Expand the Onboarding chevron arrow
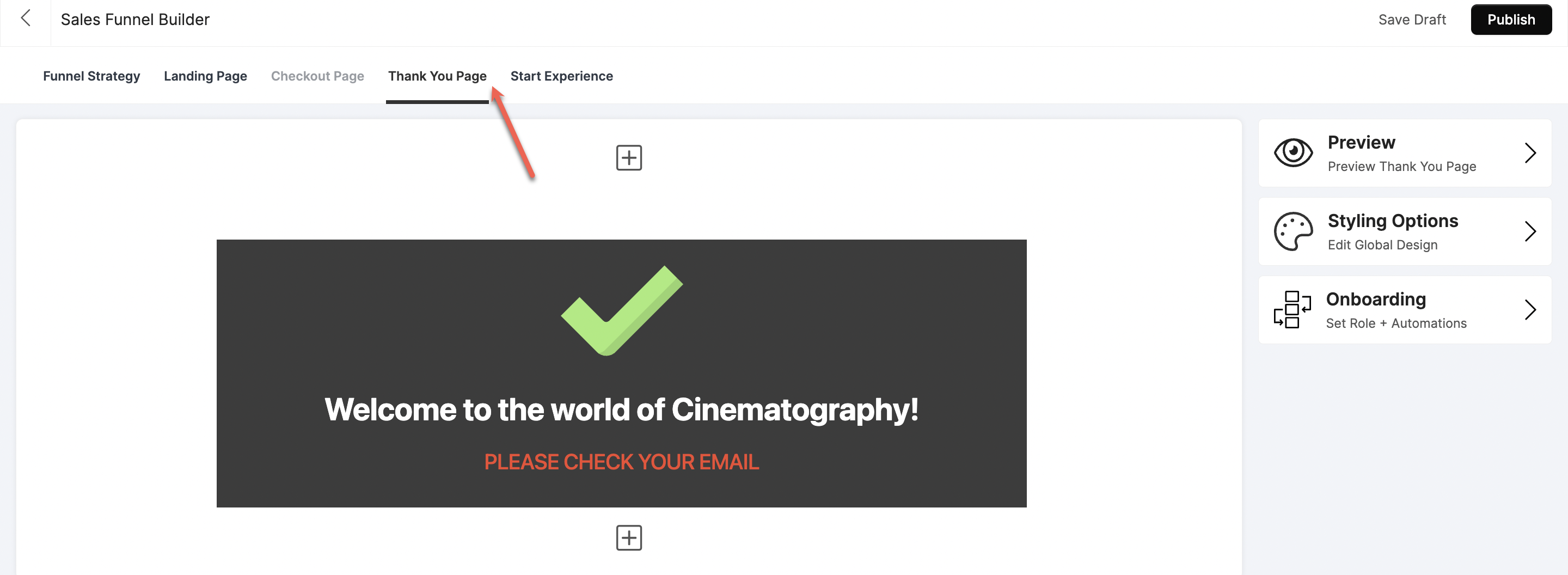1568x575 pixels. point(1530,310)
